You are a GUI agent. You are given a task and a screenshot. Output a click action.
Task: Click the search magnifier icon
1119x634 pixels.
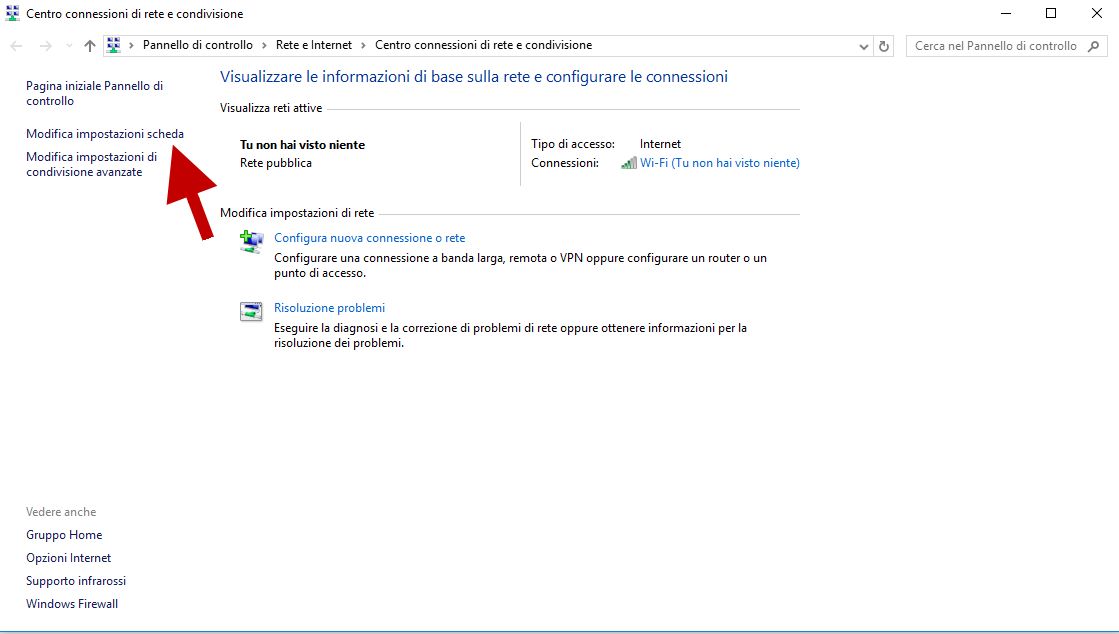tap(1093, 46)
